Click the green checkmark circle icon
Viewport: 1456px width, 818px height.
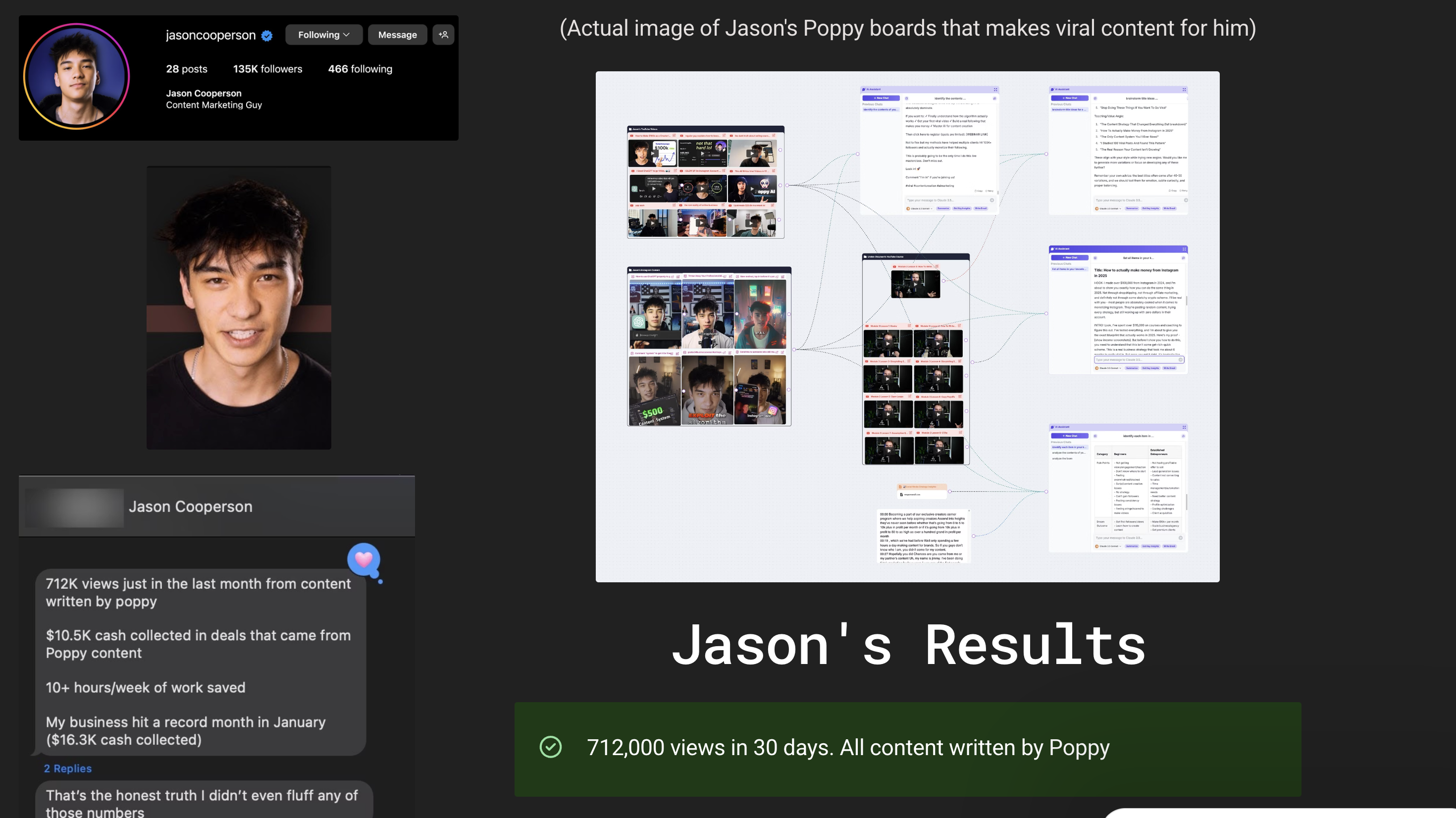pos(551,747)
